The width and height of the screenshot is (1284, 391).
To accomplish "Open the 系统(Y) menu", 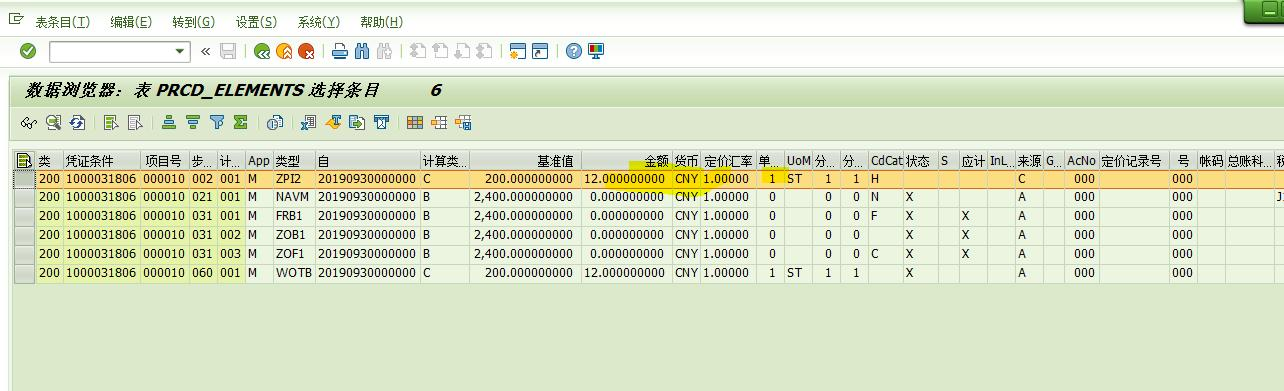I will (x=319, y=22).
